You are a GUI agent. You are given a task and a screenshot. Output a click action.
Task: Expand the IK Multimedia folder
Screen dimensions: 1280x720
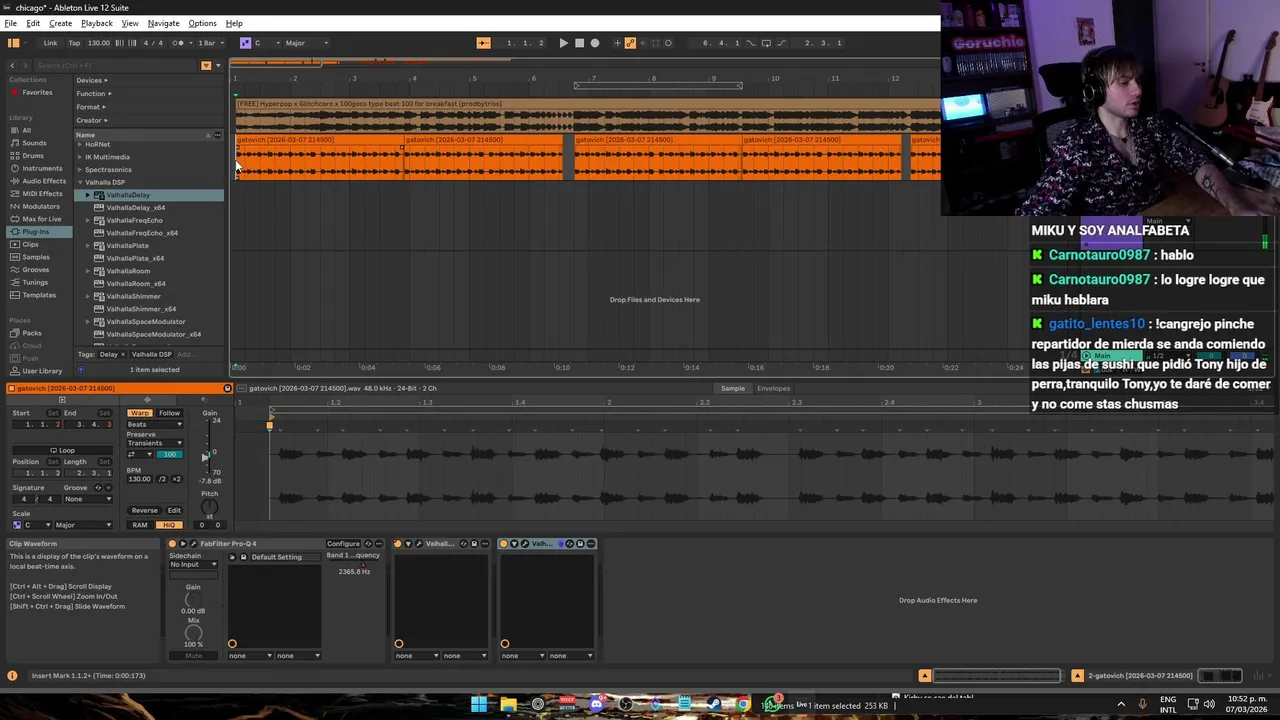point(80,157)
